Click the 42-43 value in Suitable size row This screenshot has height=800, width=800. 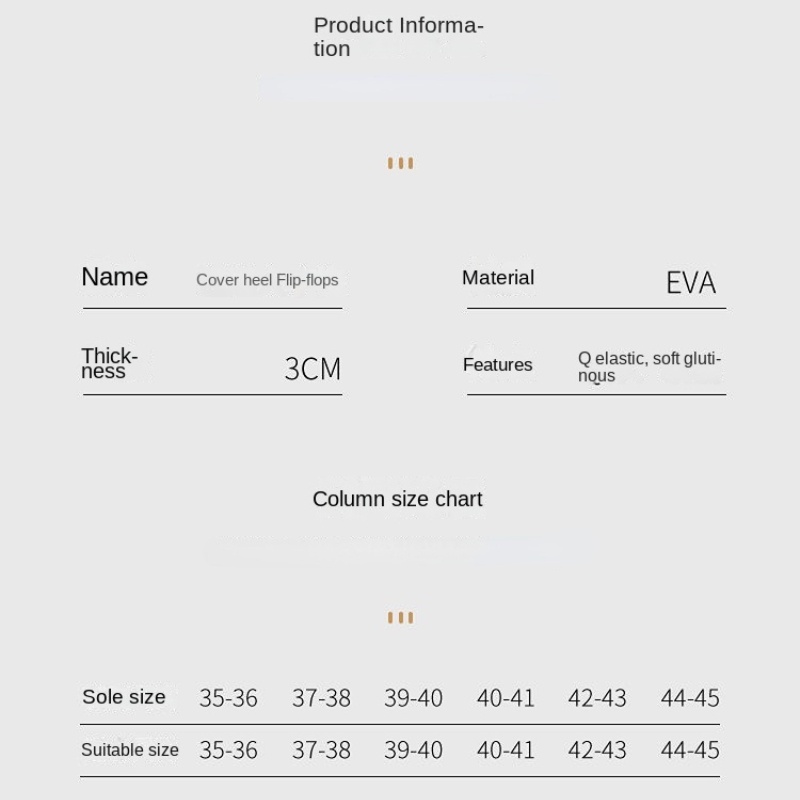point(597,750)
